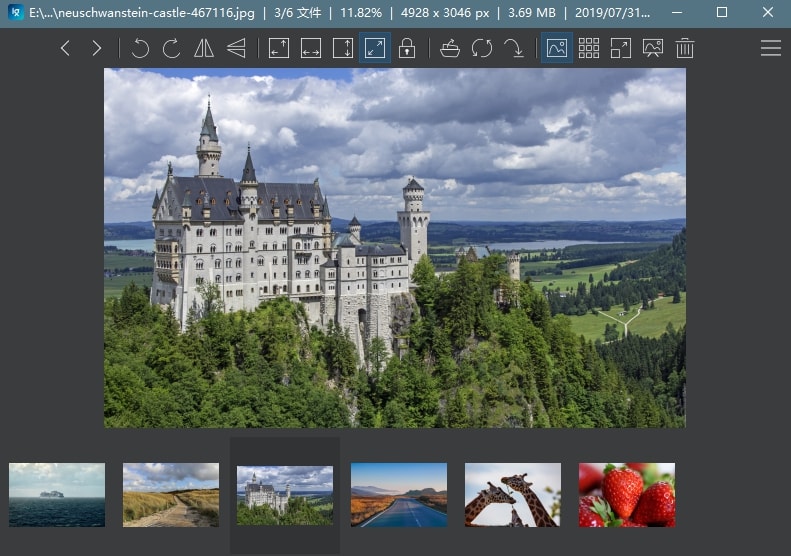Select the strawberries thumbnail
The image size is (791, 556).
627,495
